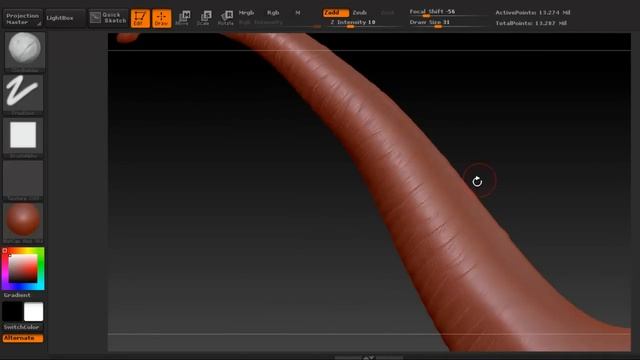This screenshot has height=360, width=640.
Task: Click the TotalPoints count readout
Action: tap(531, 23)
